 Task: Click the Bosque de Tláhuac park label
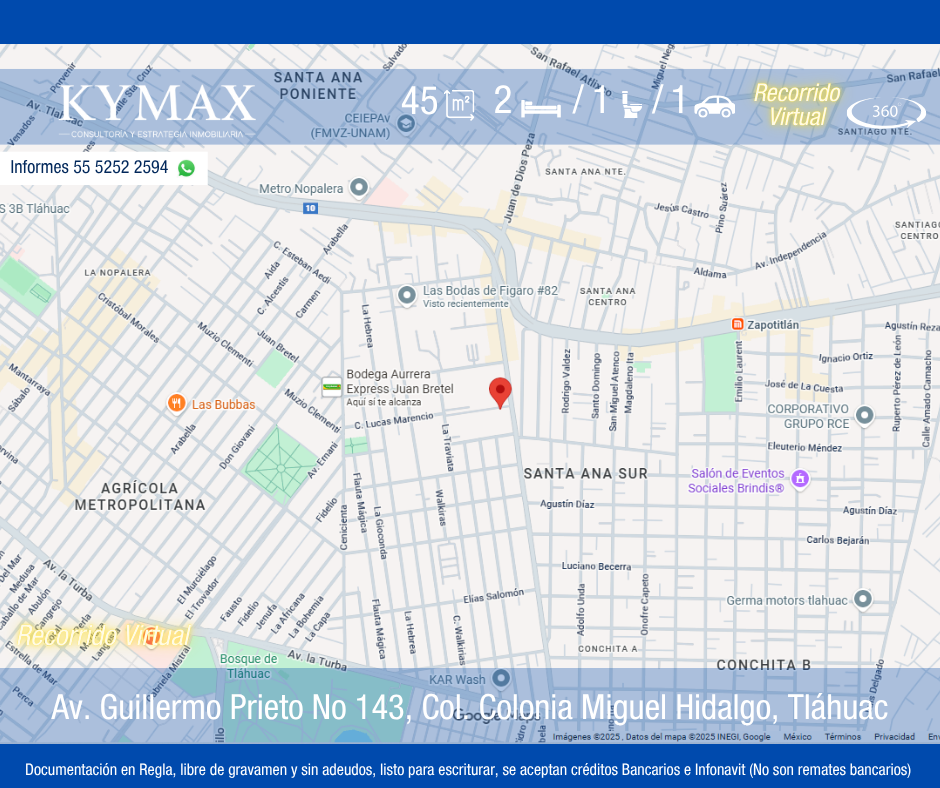coord(248,665)
